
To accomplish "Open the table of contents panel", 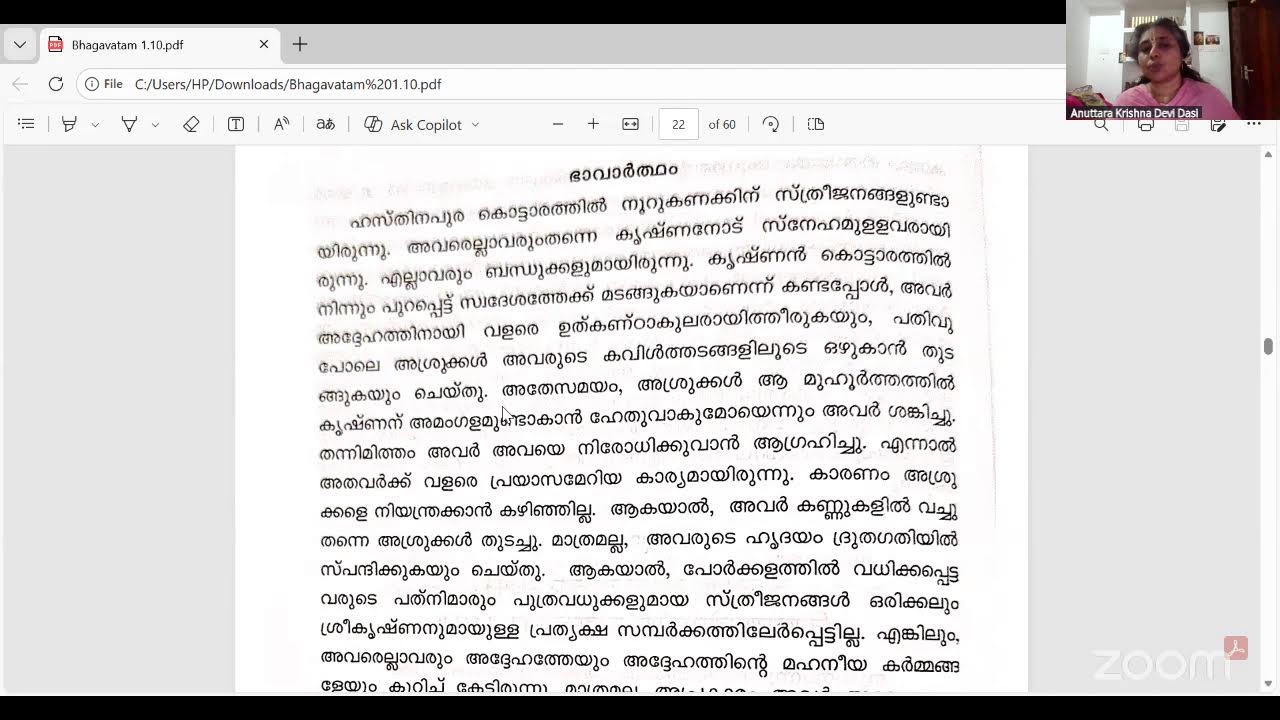I will 27,124.
